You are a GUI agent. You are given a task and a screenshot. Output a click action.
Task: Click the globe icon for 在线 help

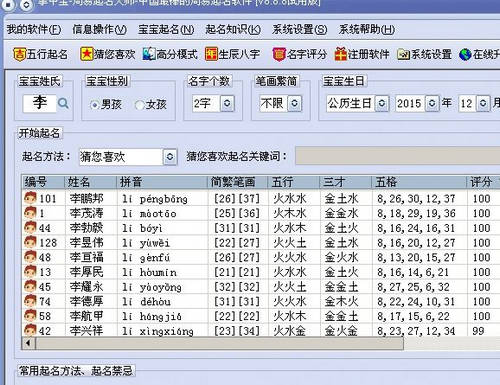[465, 54]
